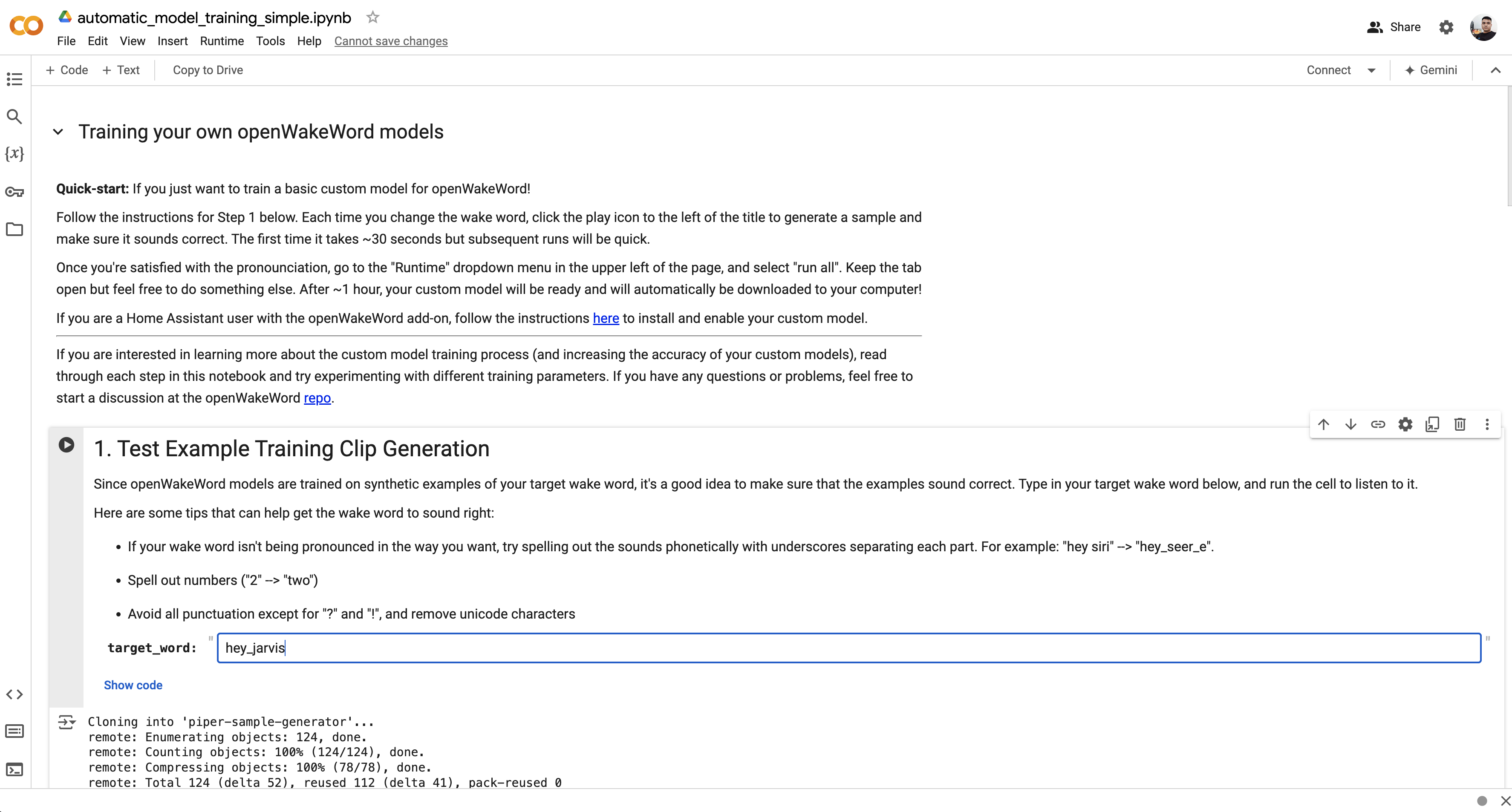
Task: Run the Test Example Clip Generation cell
Action: 66,445
